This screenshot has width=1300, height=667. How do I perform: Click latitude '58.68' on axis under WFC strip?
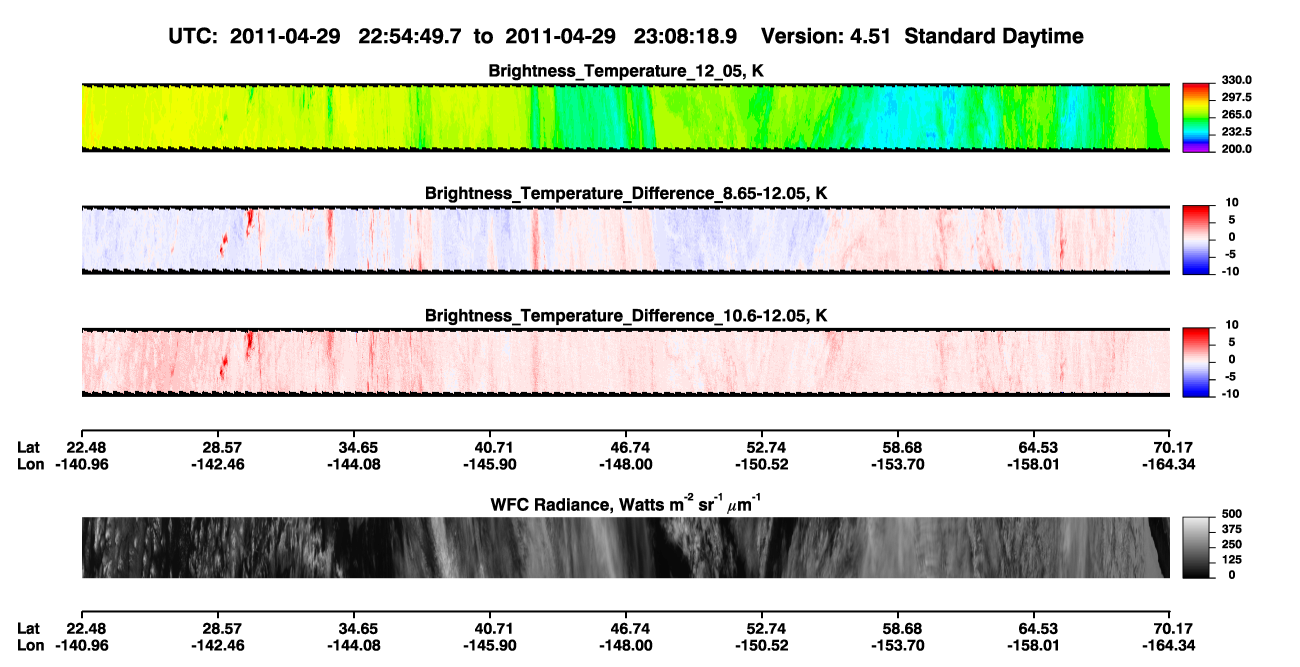[x=899, y=629]
